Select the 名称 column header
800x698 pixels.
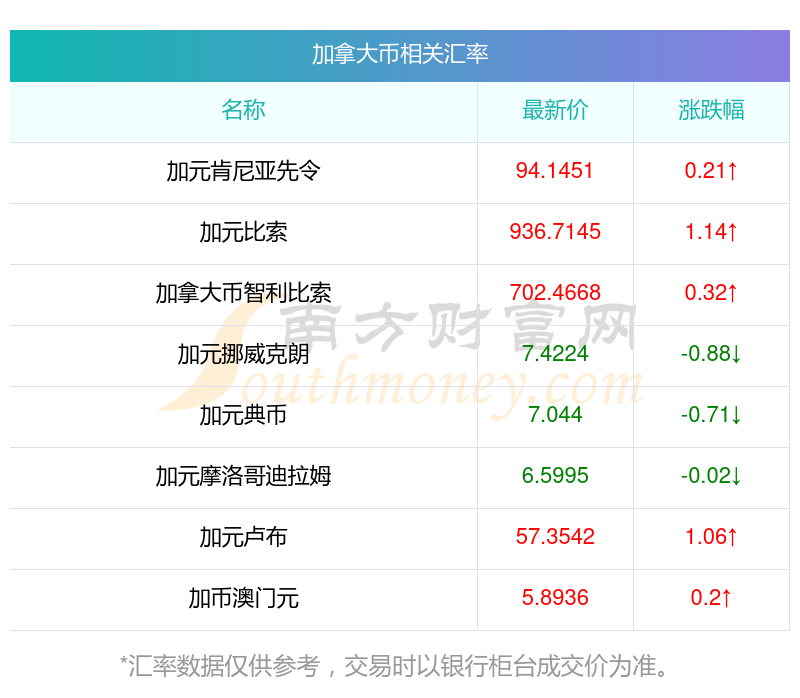[x=243, y=110]
